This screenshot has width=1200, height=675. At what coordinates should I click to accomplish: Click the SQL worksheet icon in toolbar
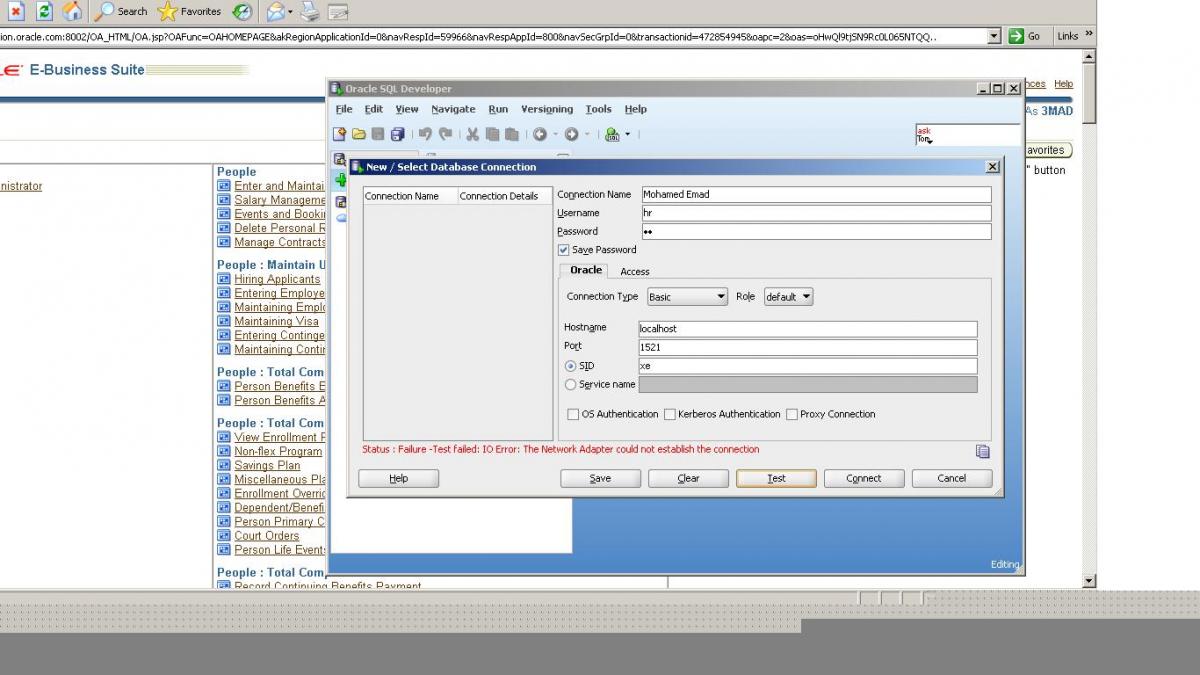pos(612,134)
